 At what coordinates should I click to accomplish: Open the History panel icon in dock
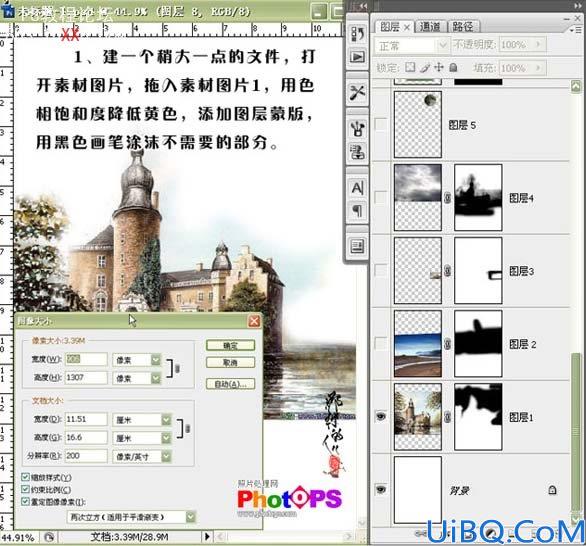[357, 34]
